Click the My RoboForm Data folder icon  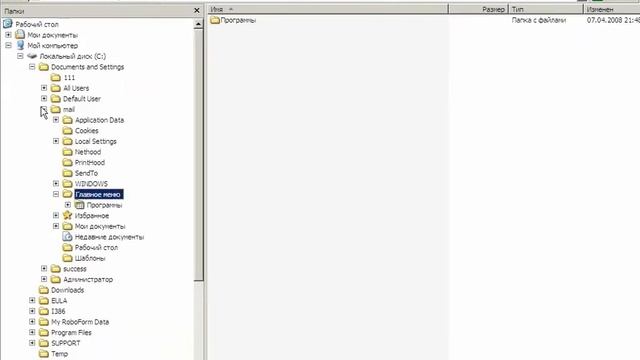pyautogui.click(x=44, y=322)
